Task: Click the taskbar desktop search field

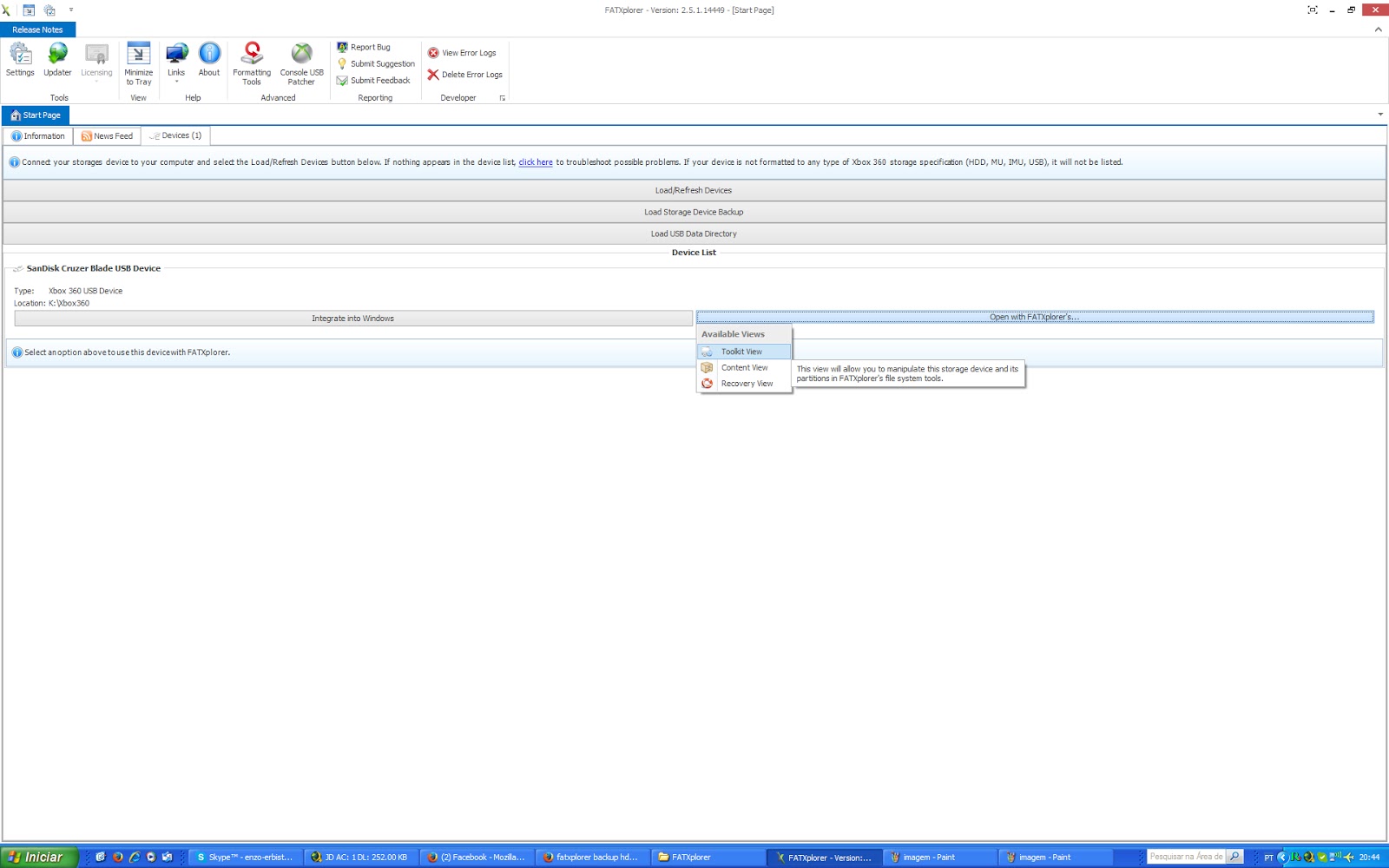Action: click(1186, 857)
